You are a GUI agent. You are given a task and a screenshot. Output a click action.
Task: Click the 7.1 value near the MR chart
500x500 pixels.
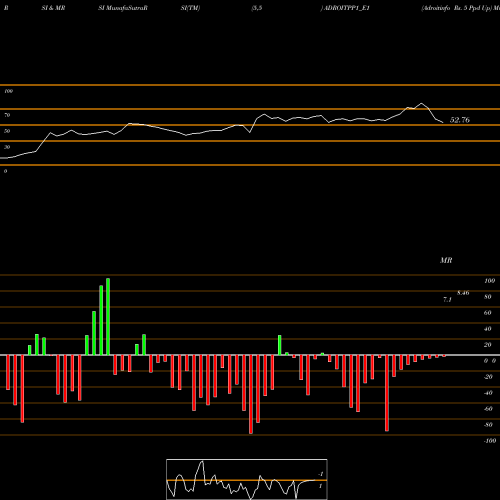point(447,300)
